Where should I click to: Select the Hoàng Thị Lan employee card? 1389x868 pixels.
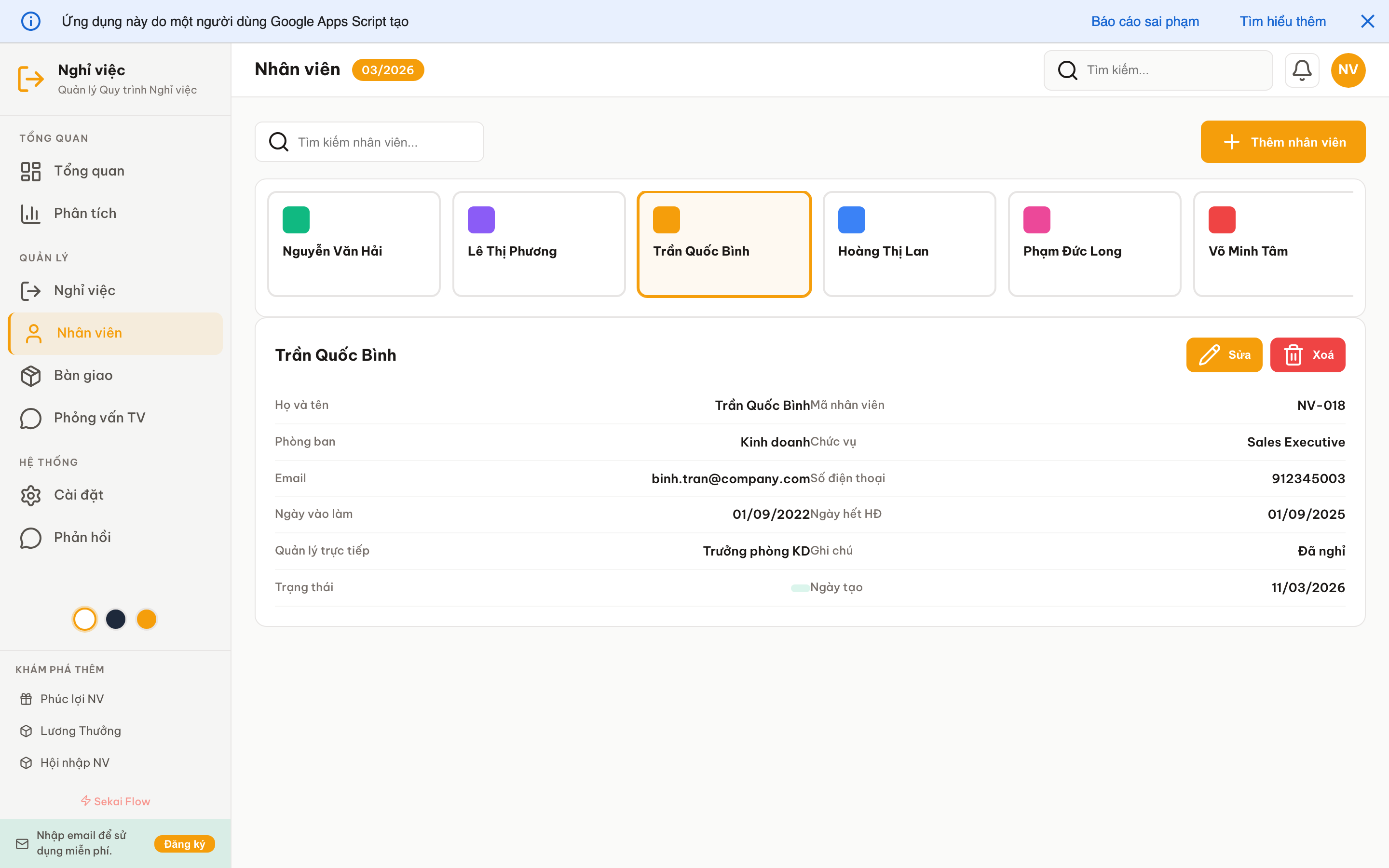pos(909,244)
